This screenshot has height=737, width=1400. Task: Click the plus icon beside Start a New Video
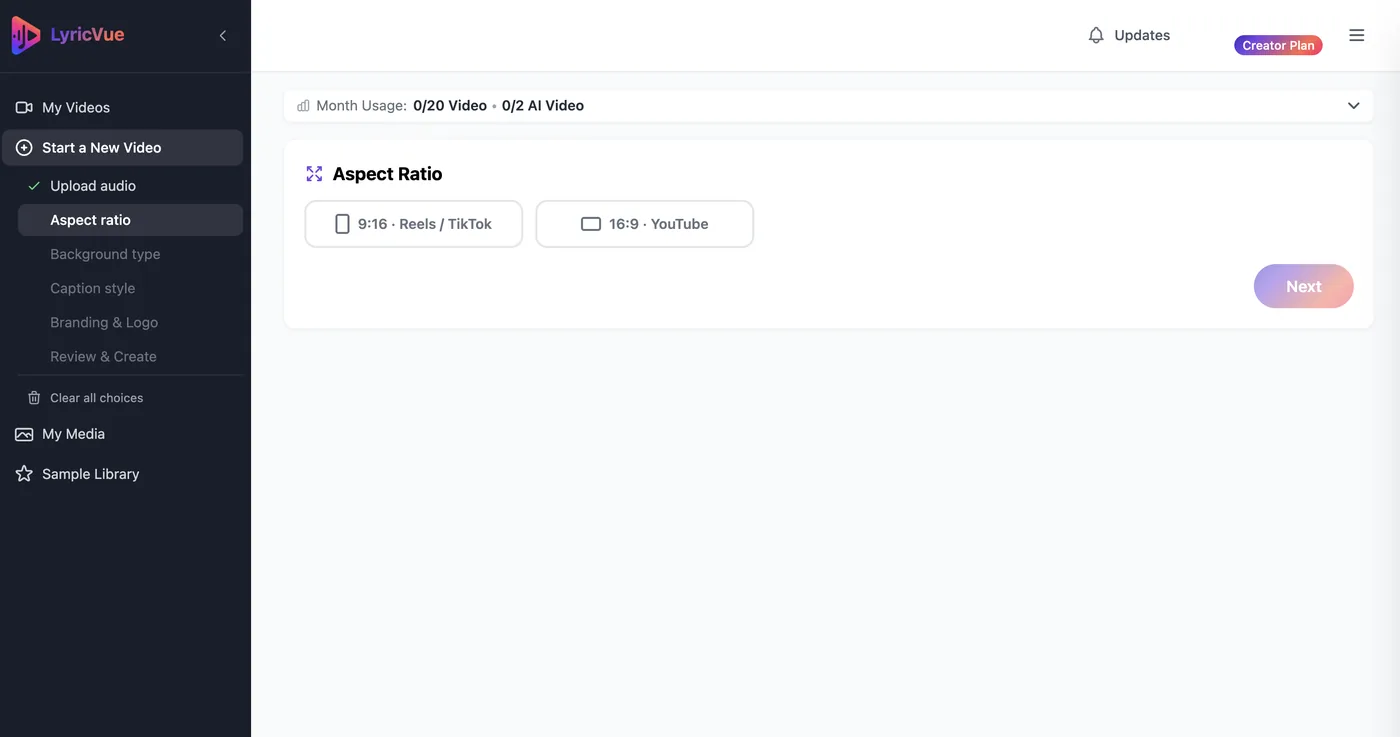tap(24, 147)
